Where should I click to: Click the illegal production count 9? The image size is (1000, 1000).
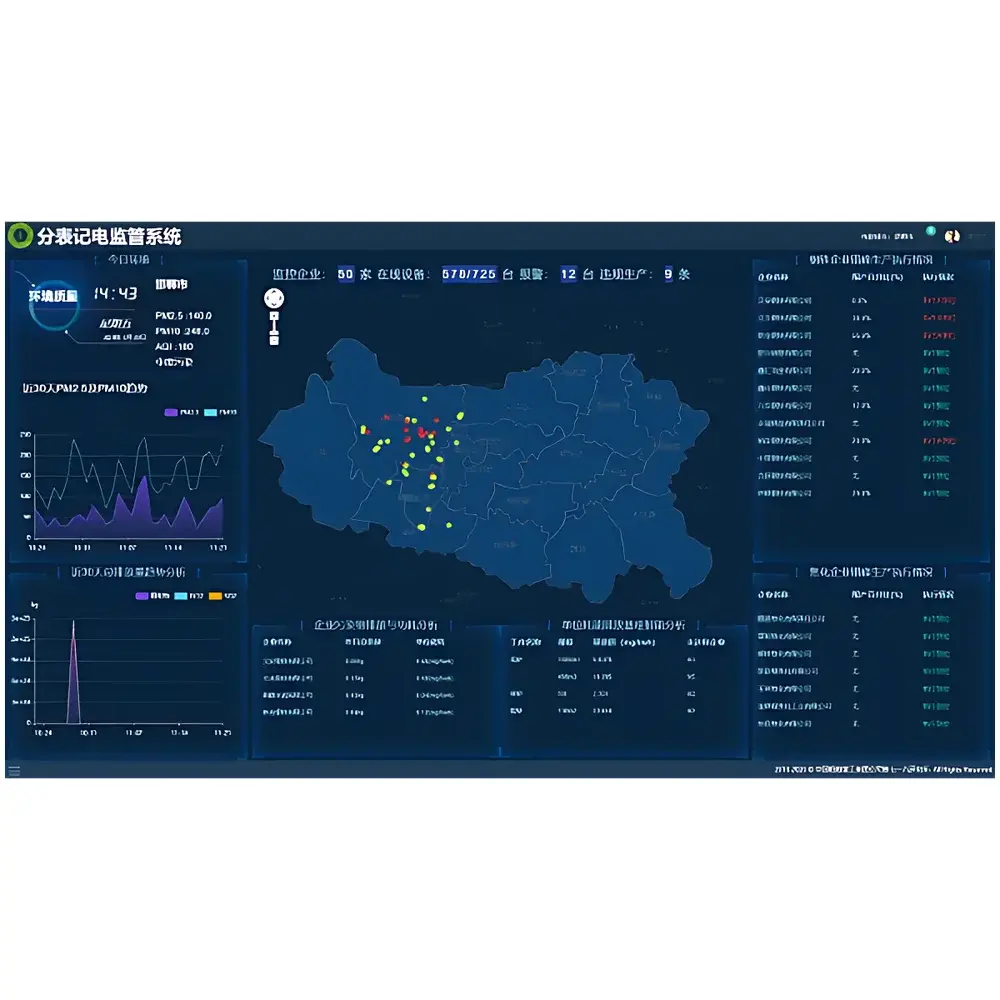point(668,274)
